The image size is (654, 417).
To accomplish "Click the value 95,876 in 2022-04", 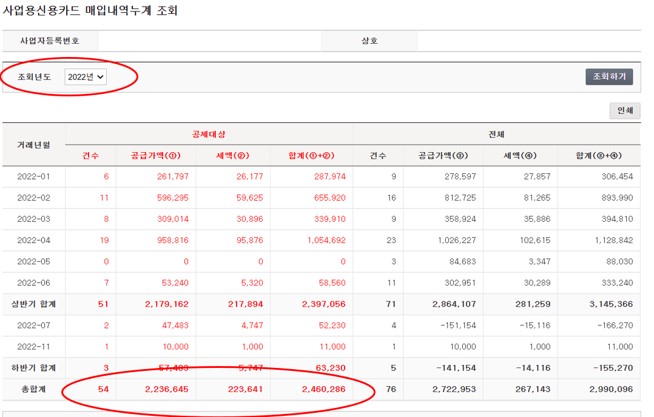I will coord(250,240).
